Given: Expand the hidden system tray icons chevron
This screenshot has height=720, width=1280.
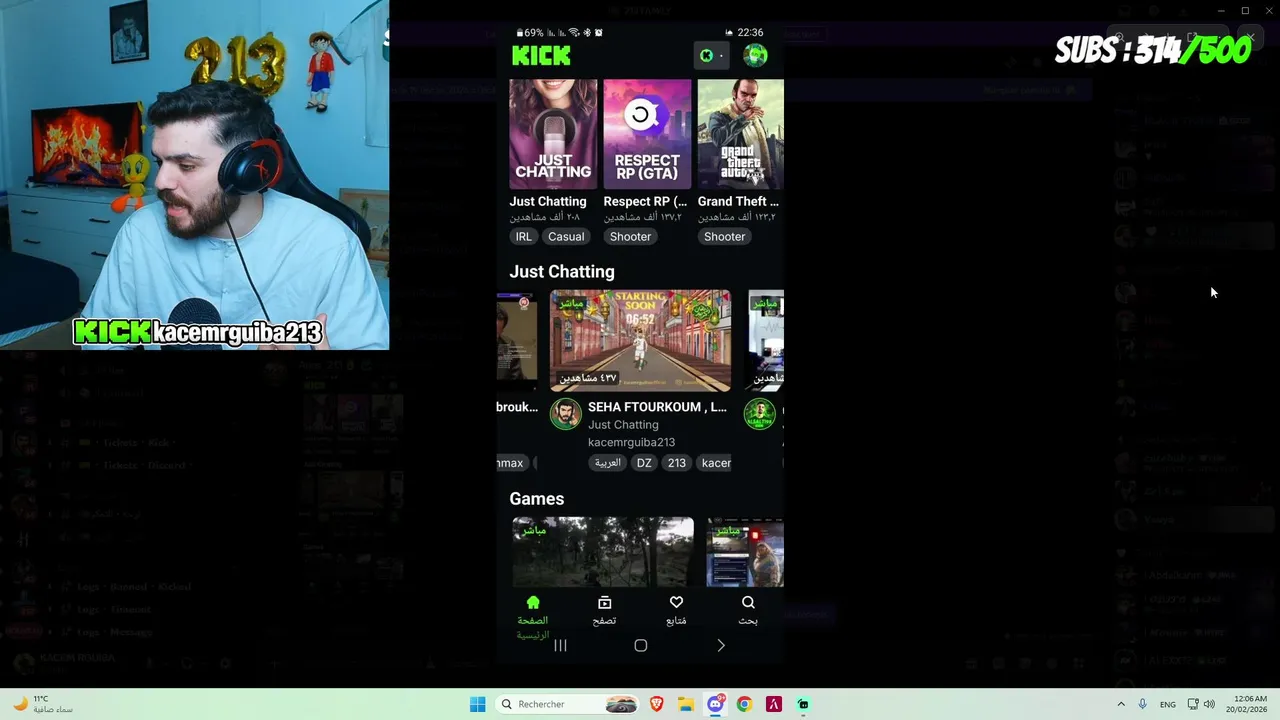Looking at the screenshot, I should [x=1121, y=704].
